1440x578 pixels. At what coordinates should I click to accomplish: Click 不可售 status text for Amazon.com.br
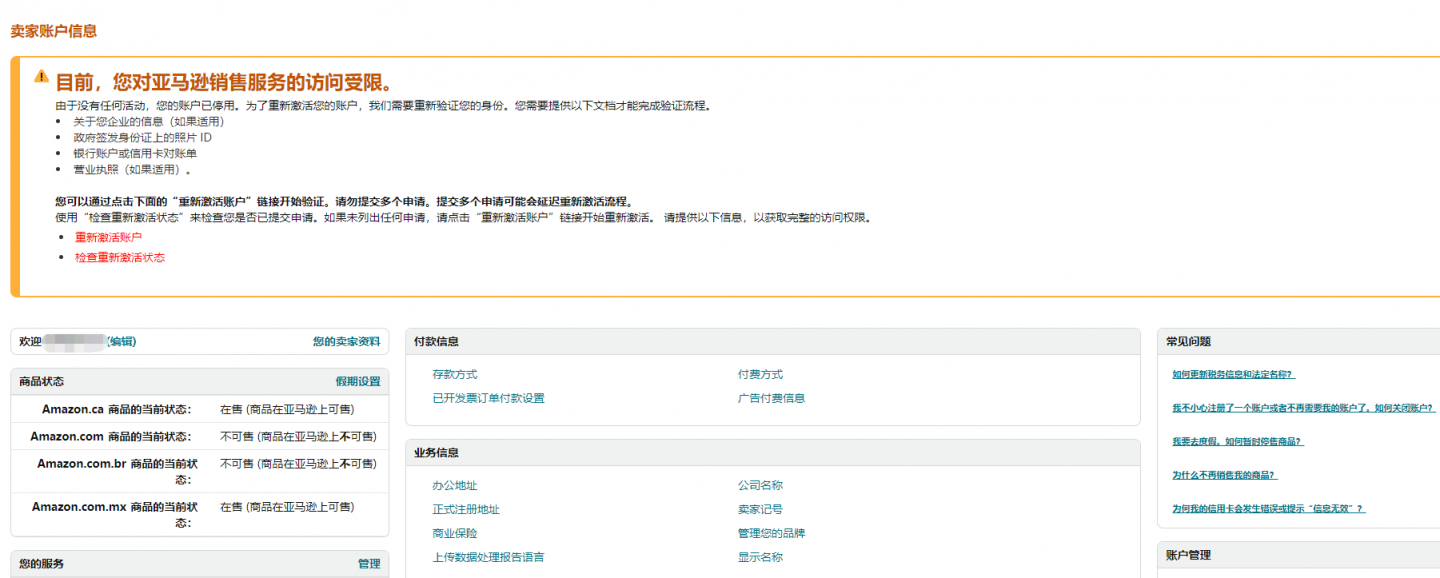click(x=298, y=463)
